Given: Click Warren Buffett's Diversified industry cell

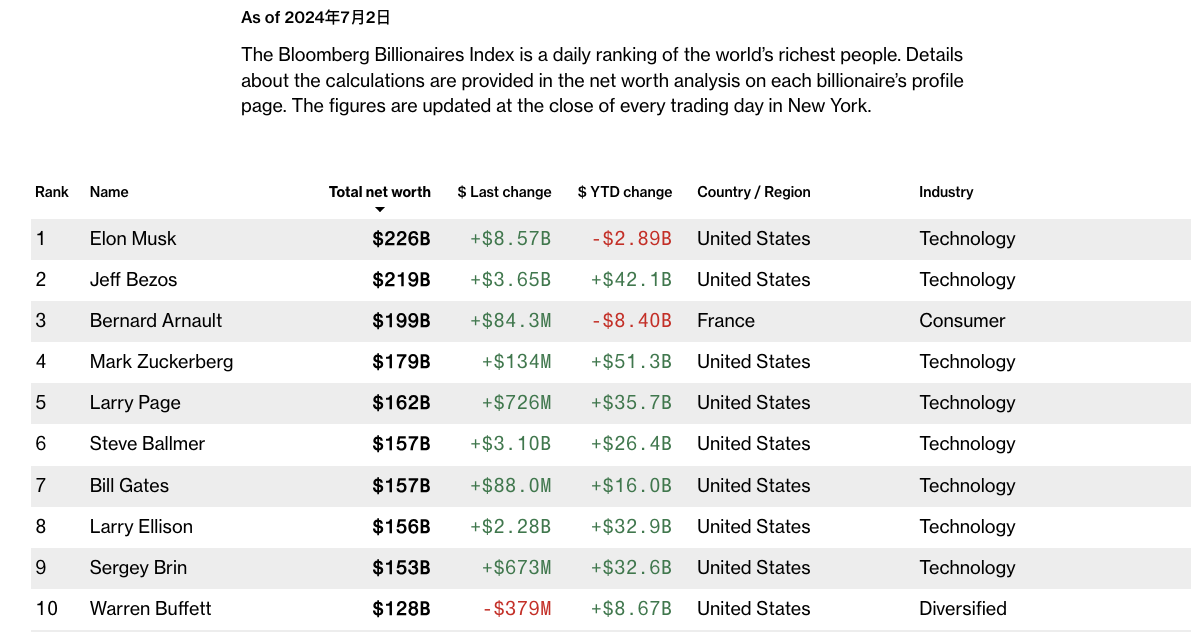Looking at the screenshot, I should 962,609.
